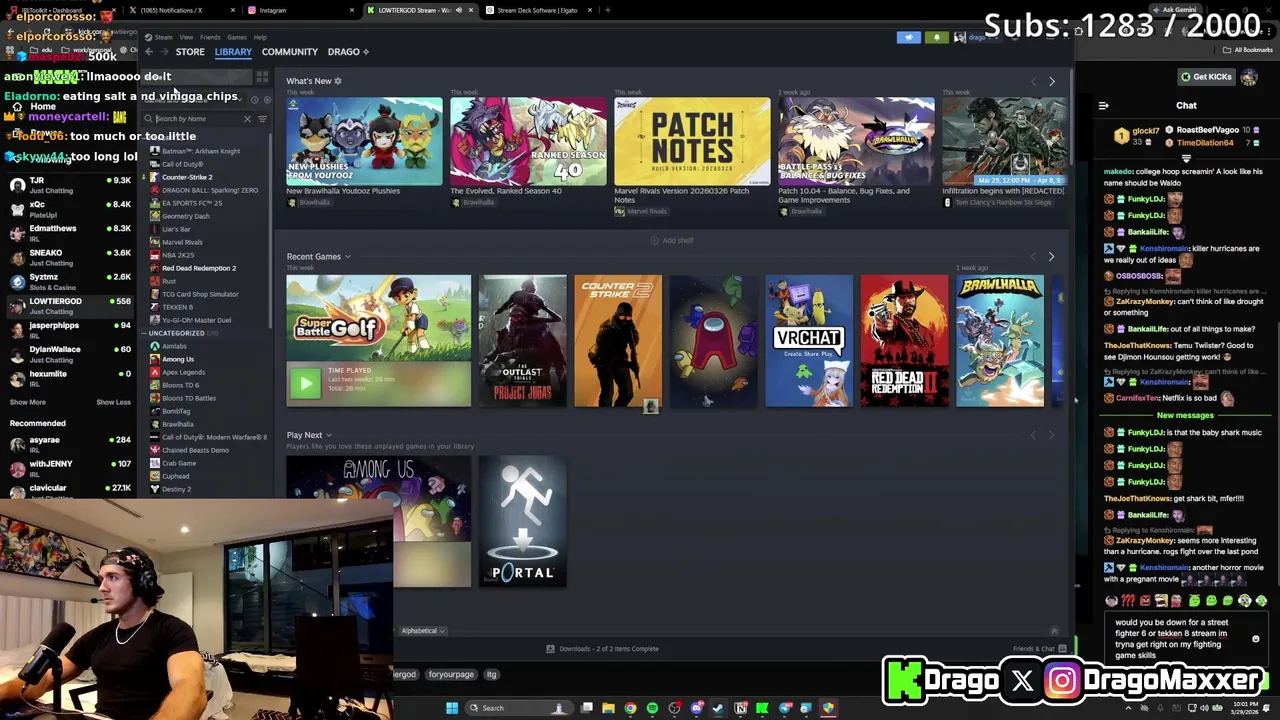Expand the Play Next shelf dropdown
Screen dimensions: 1280x720
tap(328, 435)
